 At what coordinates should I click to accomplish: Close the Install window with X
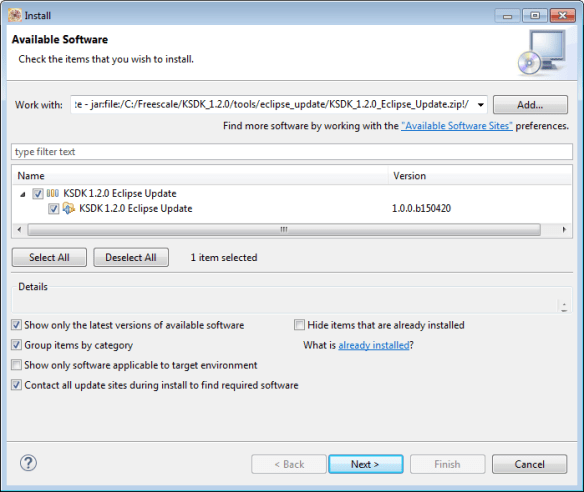coord(562,16)
